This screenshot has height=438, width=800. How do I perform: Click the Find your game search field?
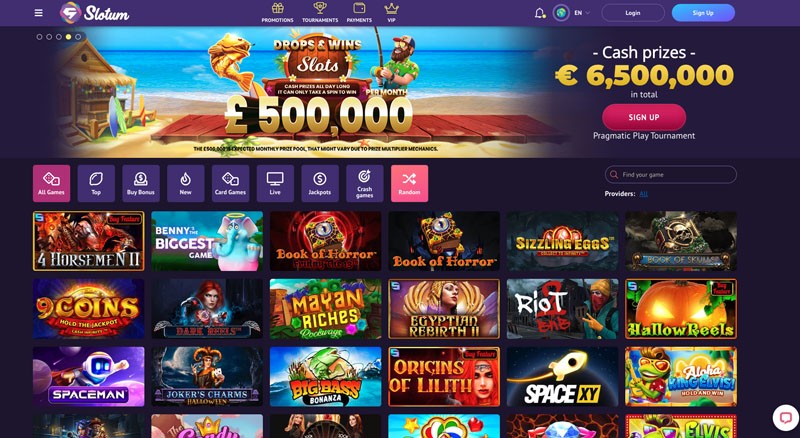[x=671, y=175]
